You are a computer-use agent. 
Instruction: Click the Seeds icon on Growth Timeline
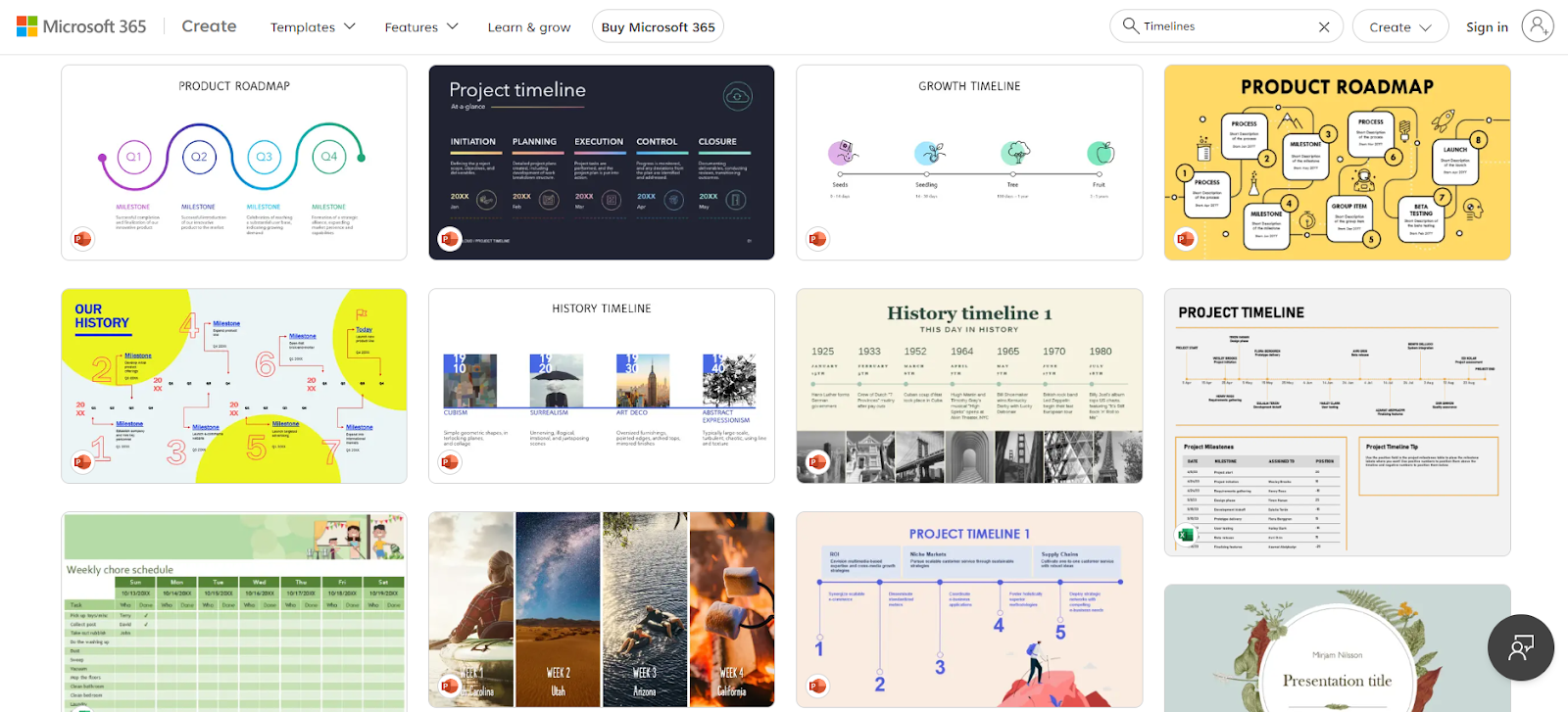click(x=843, y=153)
